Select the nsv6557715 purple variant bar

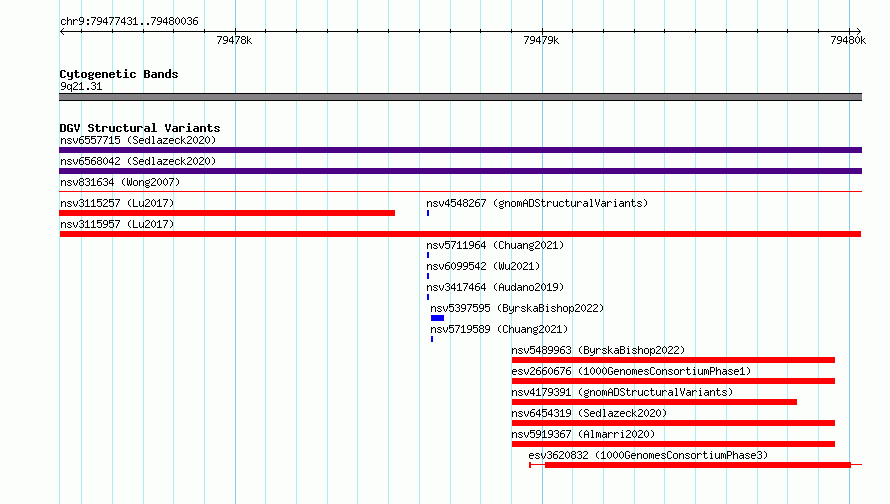pyautogui.click(x=460, y=150)
